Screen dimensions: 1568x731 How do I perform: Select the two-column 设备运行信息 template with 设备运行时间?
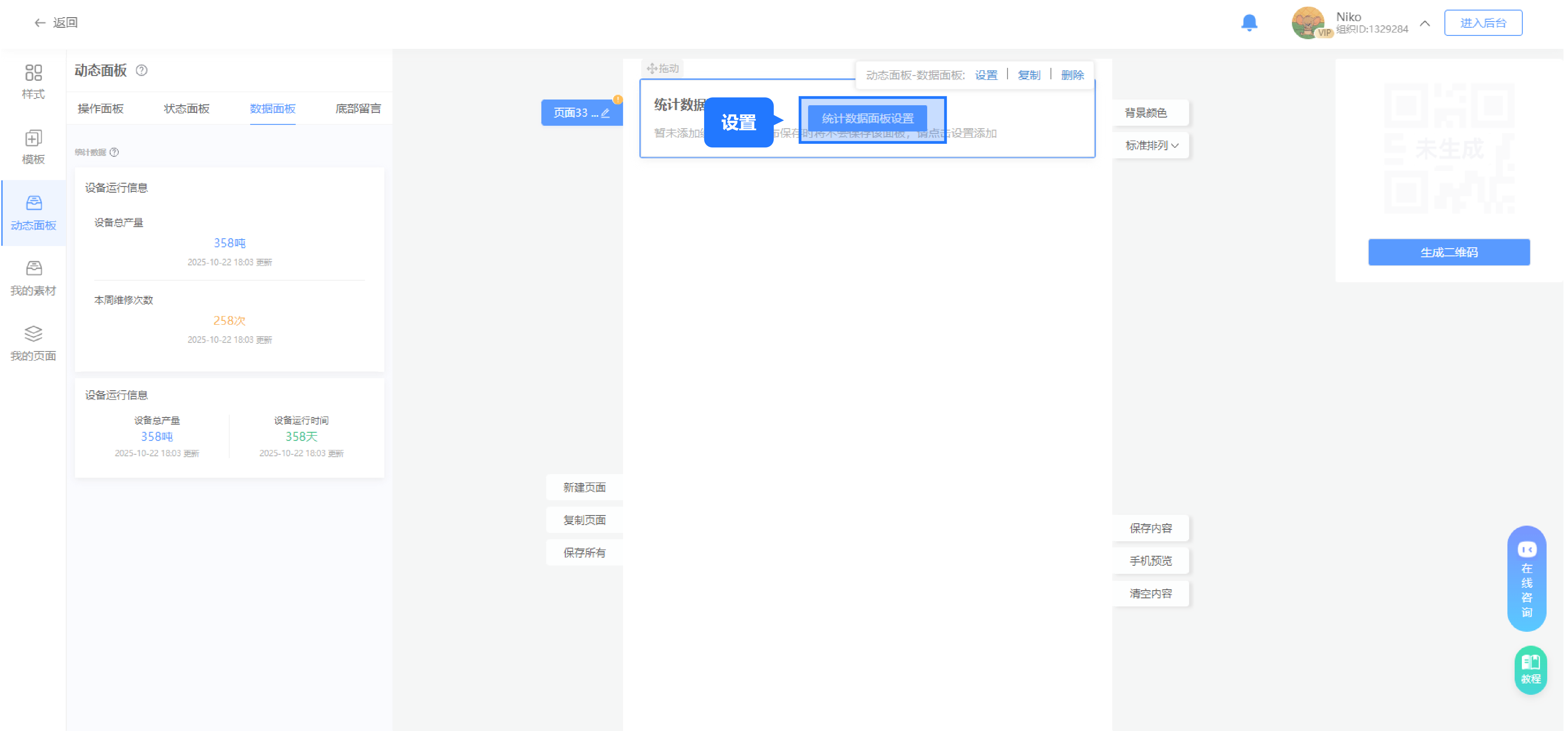[x=229, y=428]
